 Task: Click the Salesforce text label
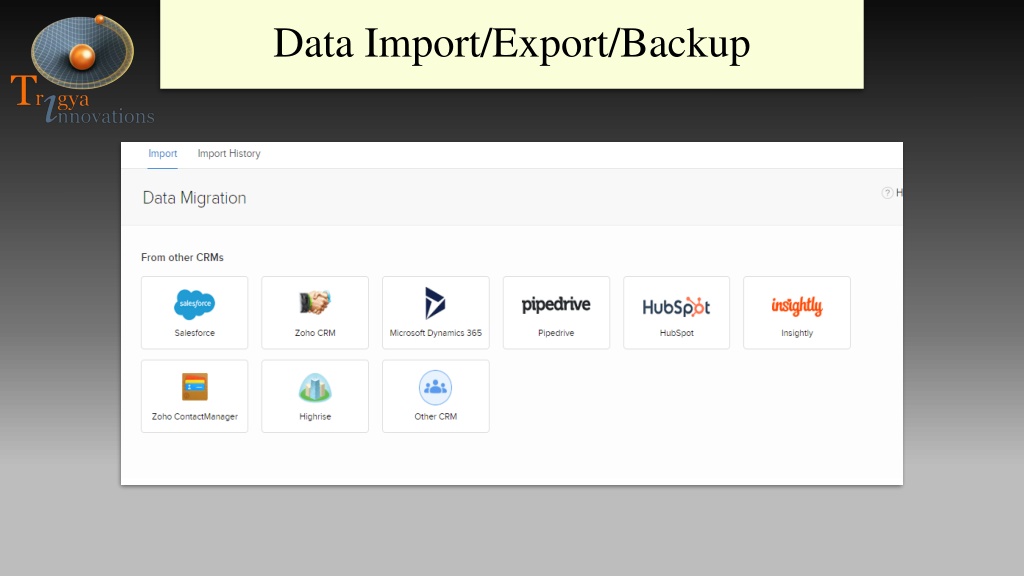point(195,333)
